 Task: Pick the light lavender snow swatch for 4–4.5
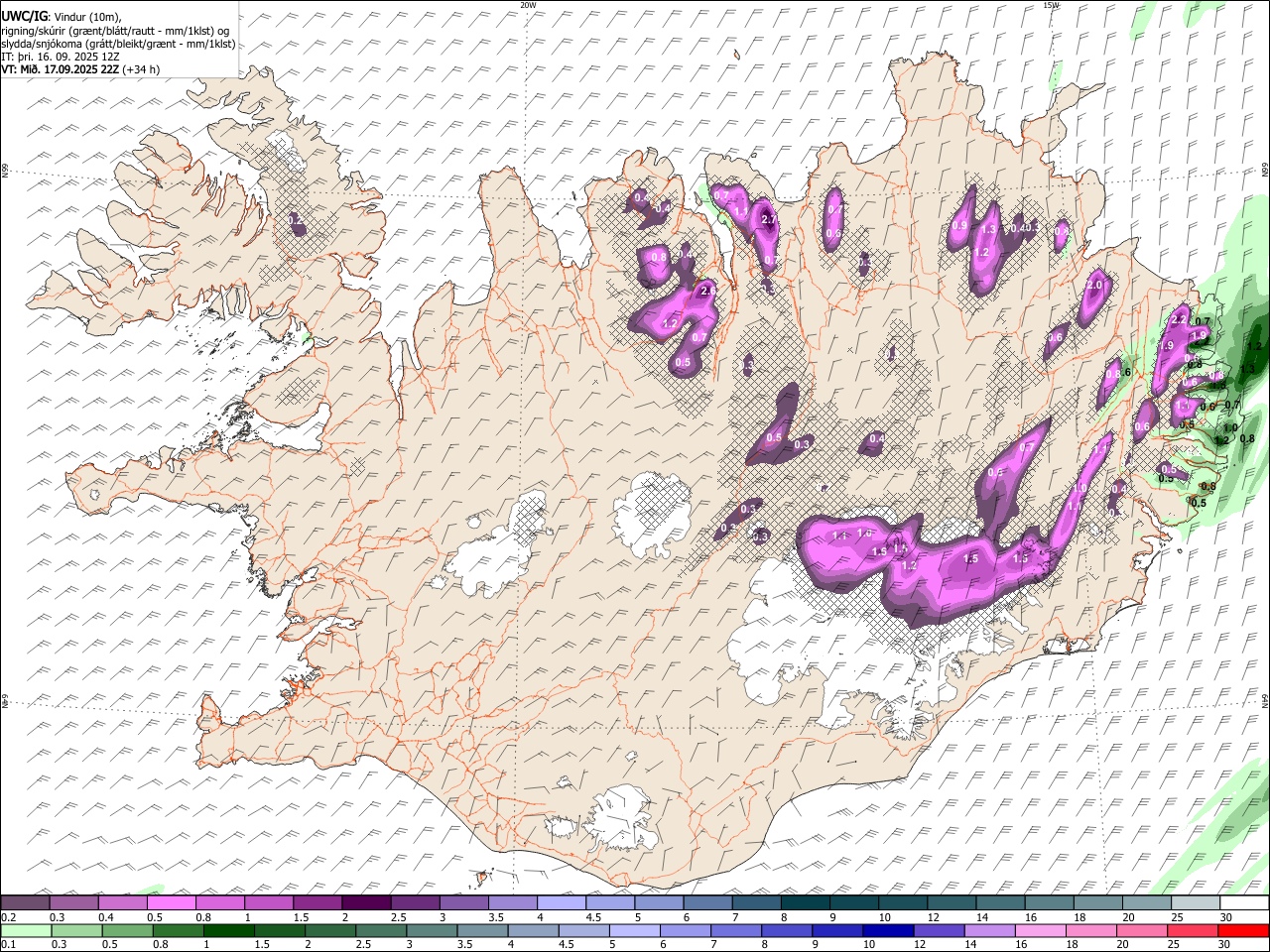point(561,902)
